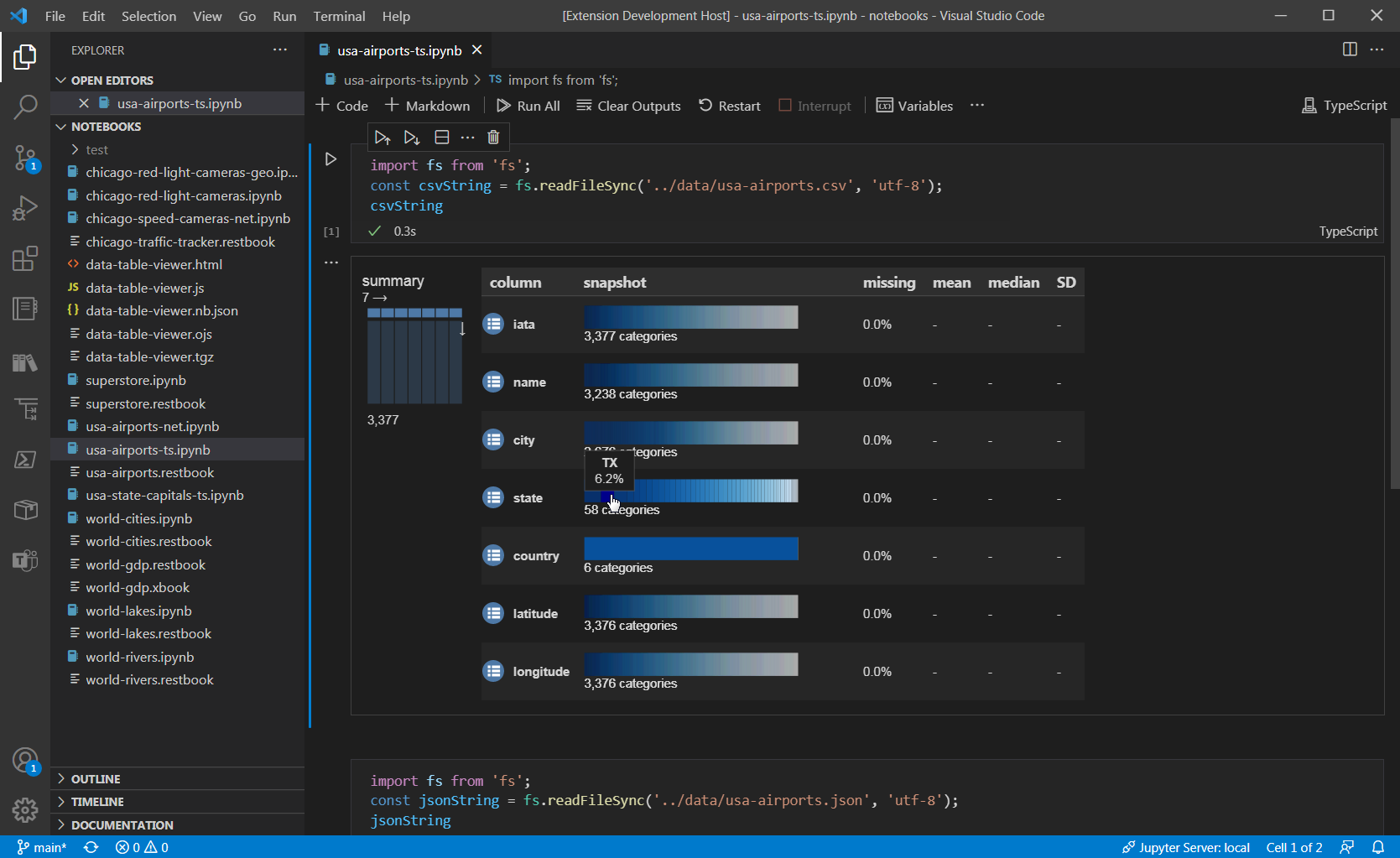Click the country snapshot color bar
The width and height of the screenshot is (1400, 858).
click(691, 549)
